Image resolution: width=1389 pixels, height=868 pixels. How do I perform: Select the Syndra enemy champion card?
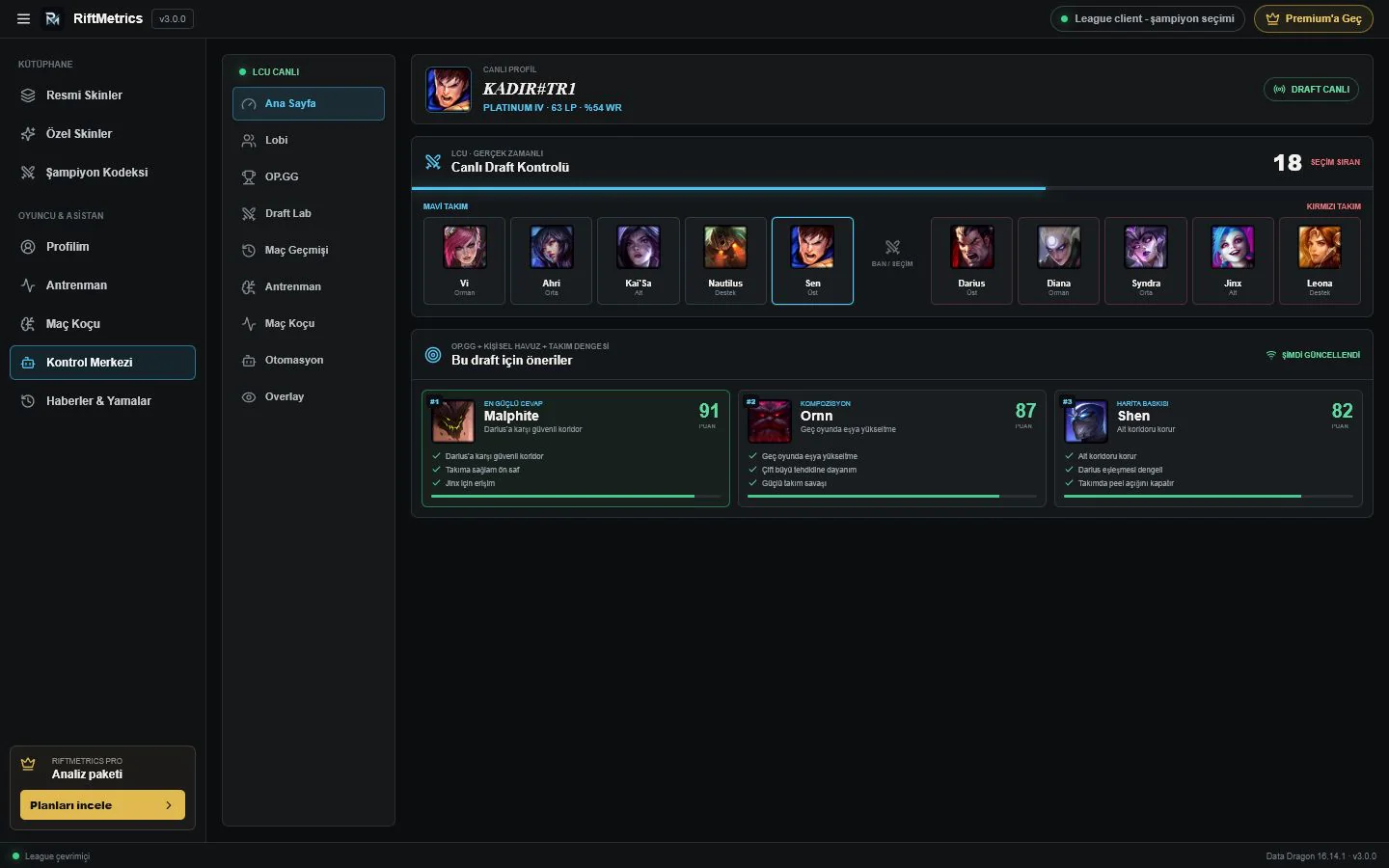tap(1146, 260)
